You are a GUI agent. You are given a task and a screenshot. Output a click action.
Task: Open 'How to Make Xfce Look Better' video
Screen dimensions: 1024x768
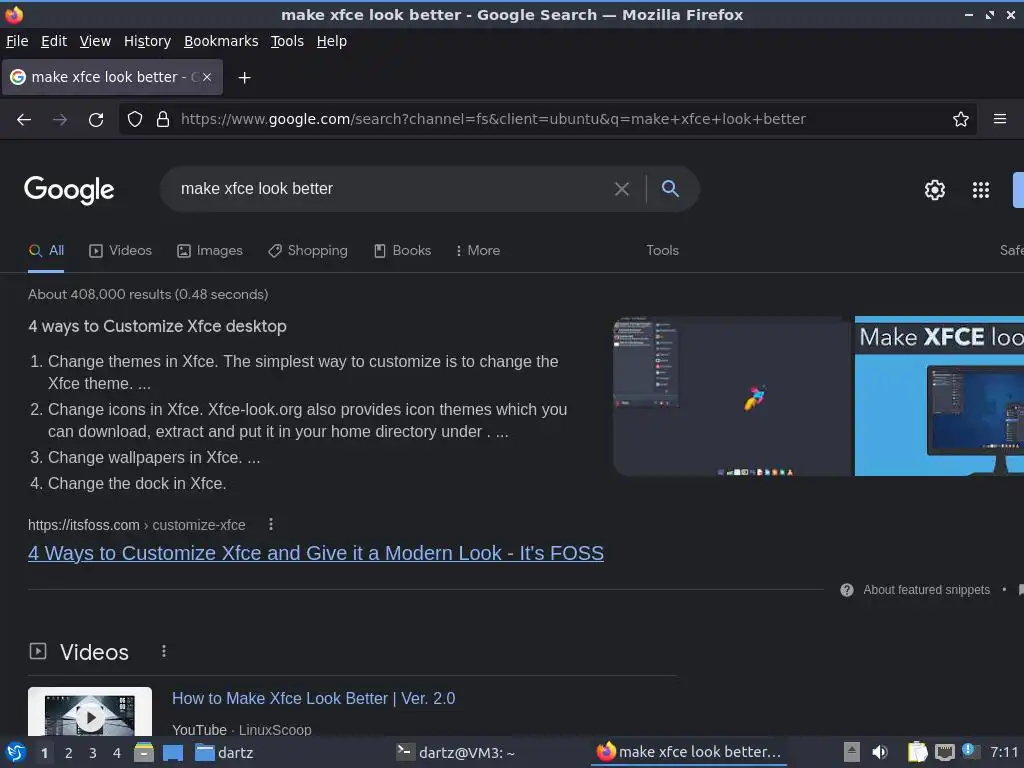313,698
